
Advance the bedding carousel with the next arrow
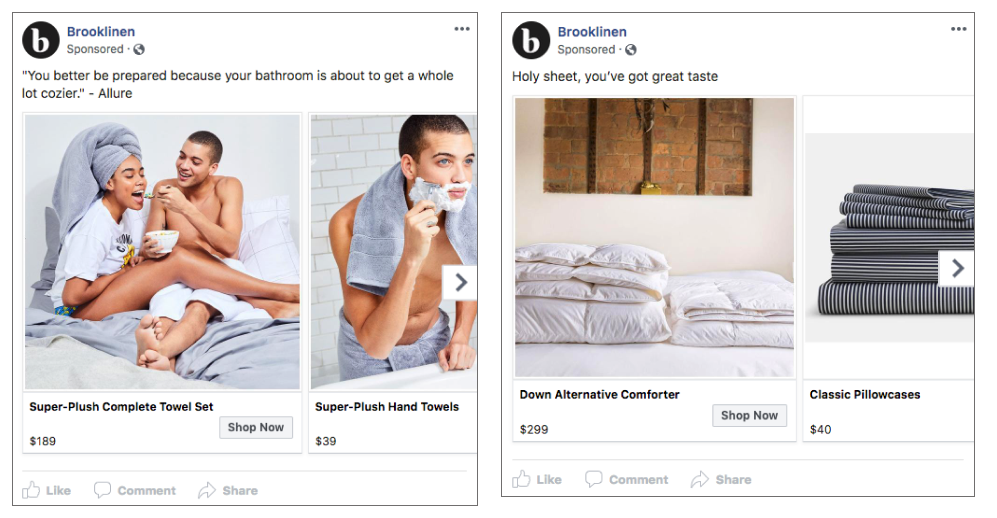click(x=956, y=268)
